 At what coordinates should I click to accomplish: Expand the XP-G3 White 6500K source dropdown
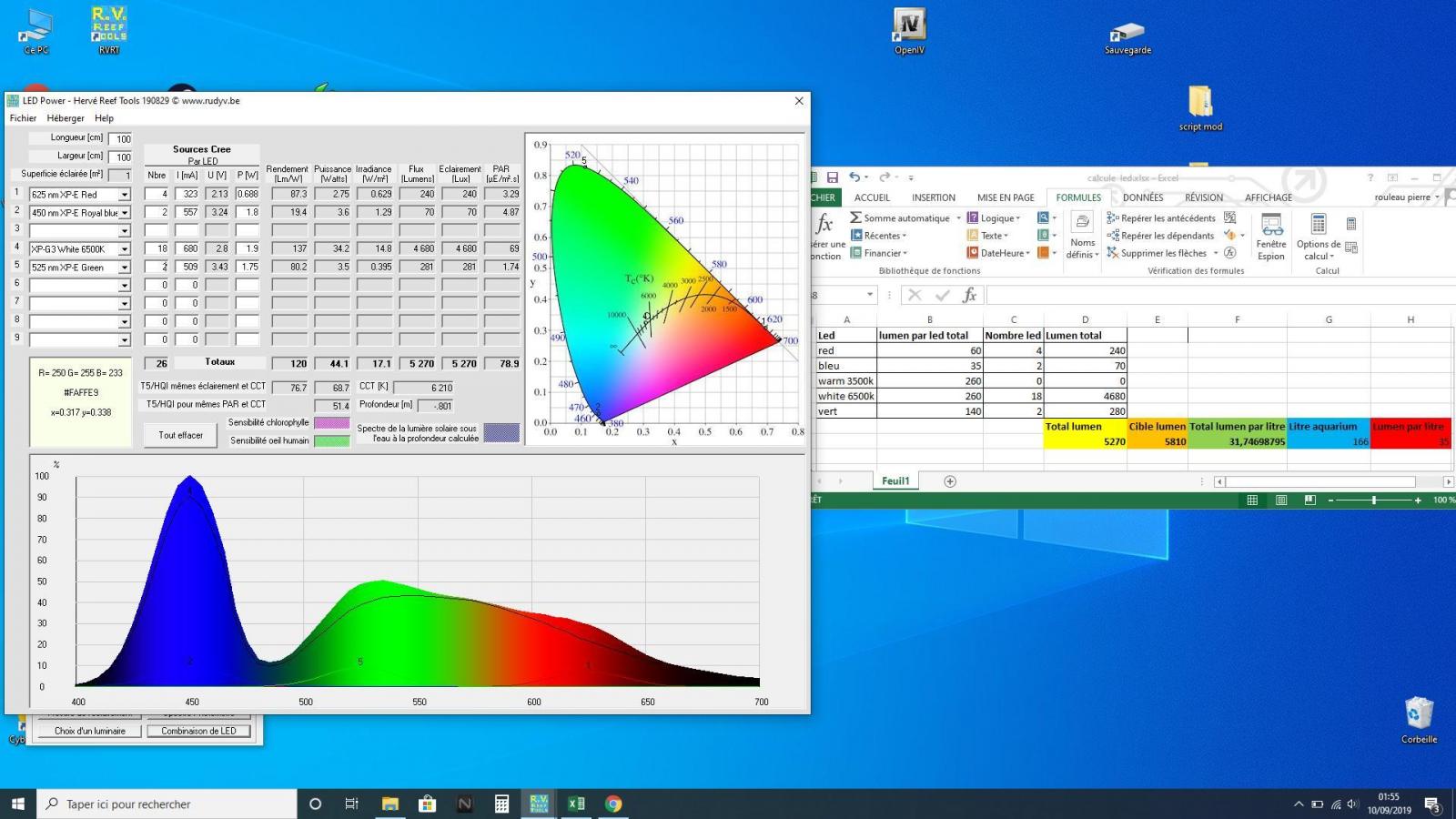click(125, 249)
